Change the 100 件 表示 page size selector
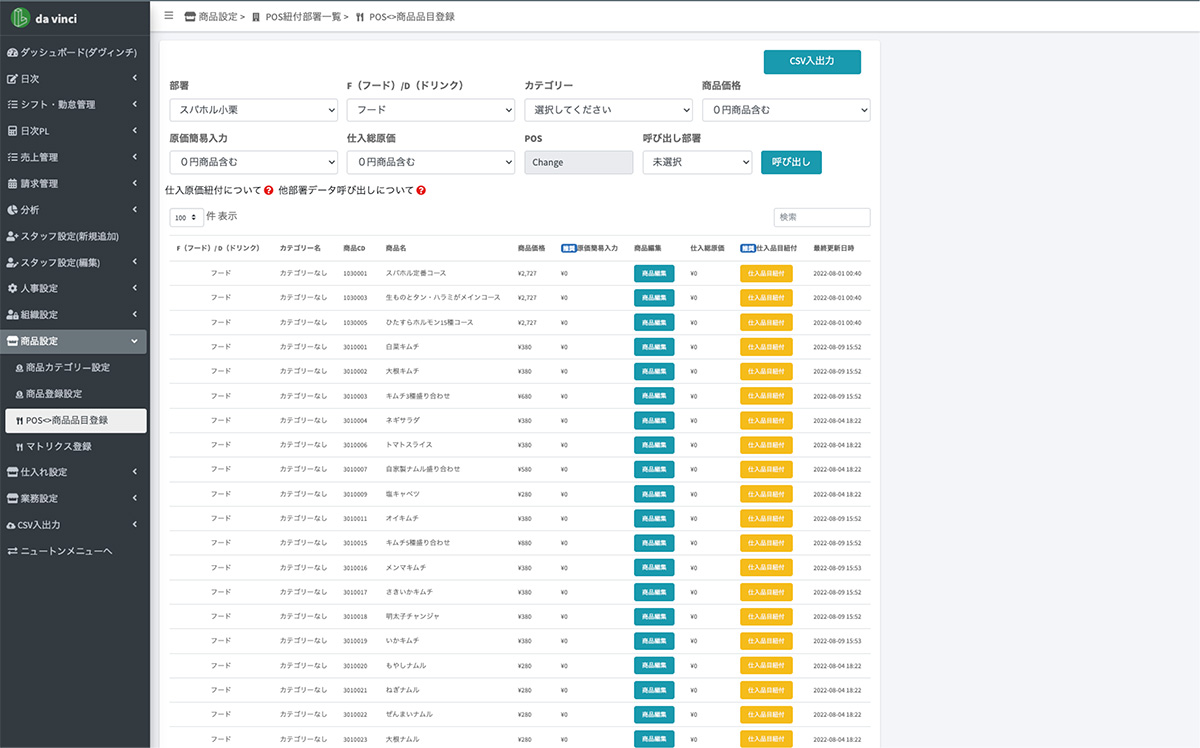Screen dimensions: 1200x748 187,217
